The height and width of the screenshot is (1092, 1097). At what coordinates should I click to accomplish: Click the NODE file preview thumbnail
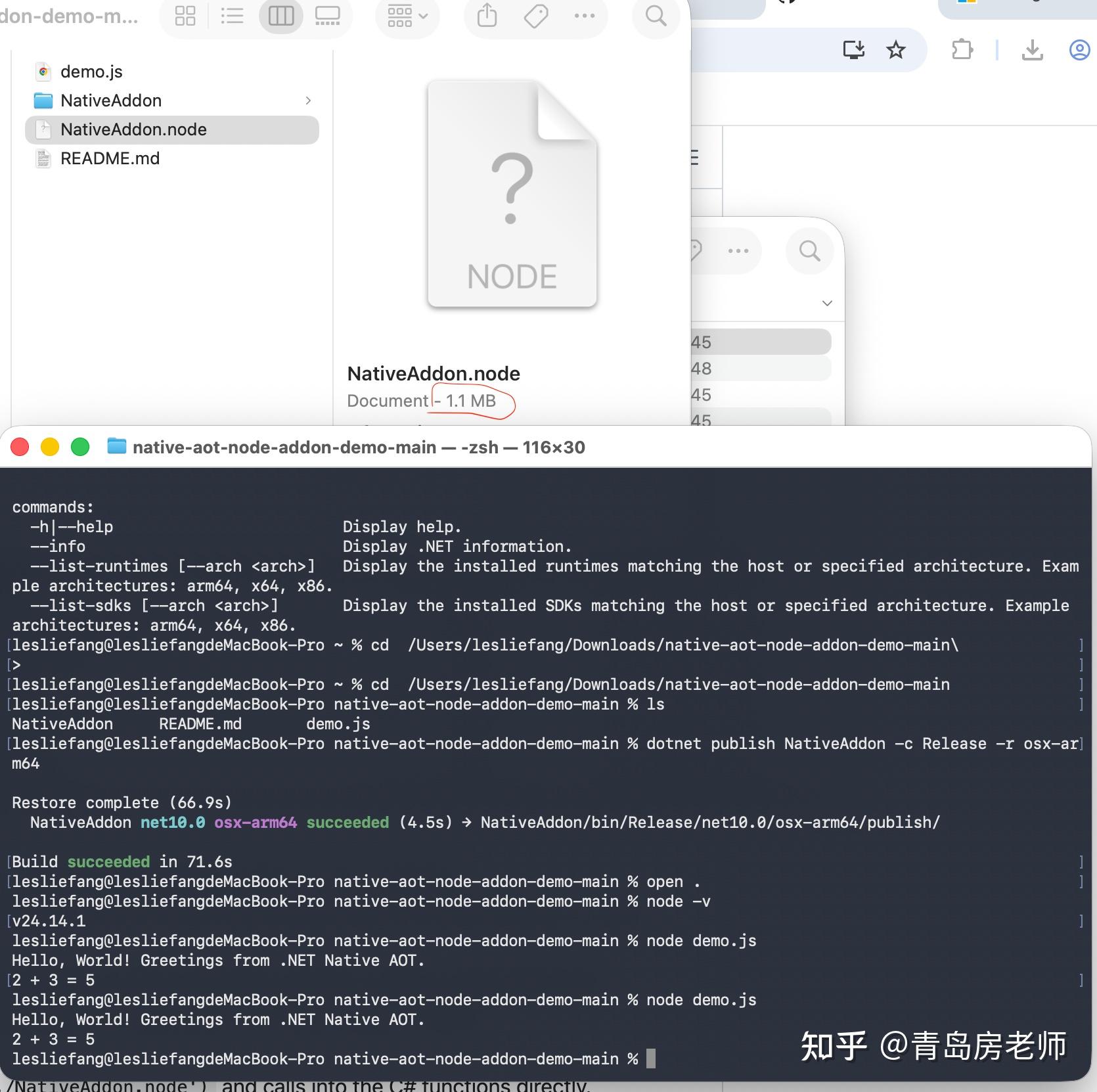pos(512,194)
